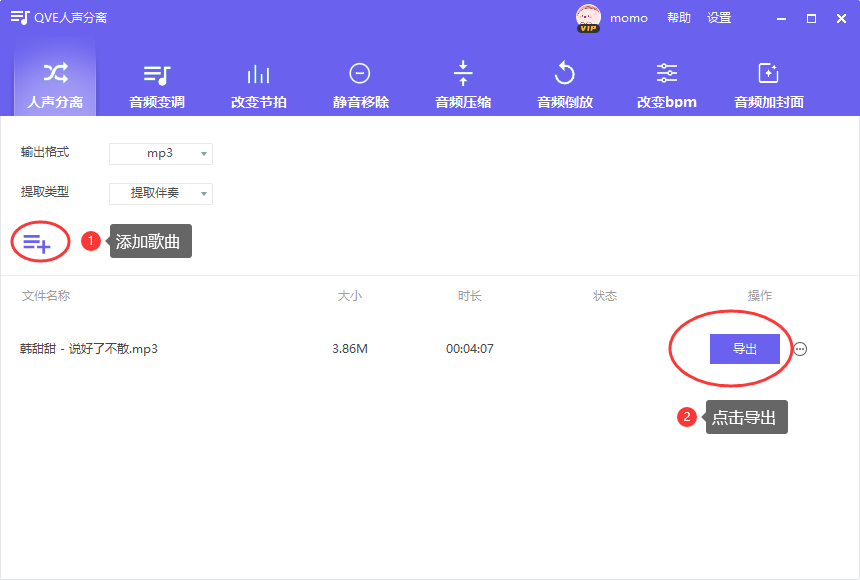Switch to 改变节拍 function
This screenshot has width=860, height=580.
[258, 85]
